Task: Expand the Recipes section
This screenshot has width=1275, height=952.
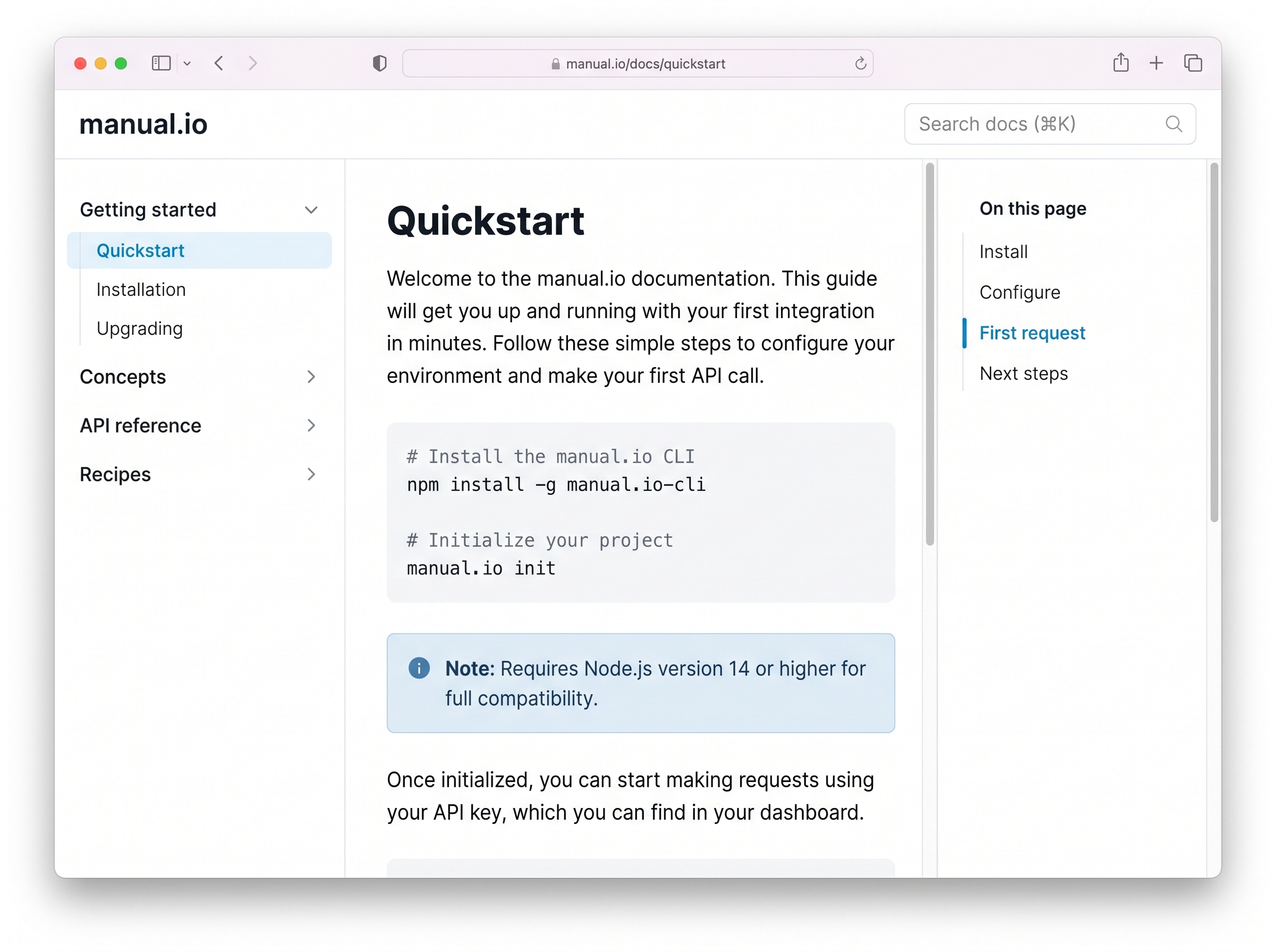Action: coord(199,474)
